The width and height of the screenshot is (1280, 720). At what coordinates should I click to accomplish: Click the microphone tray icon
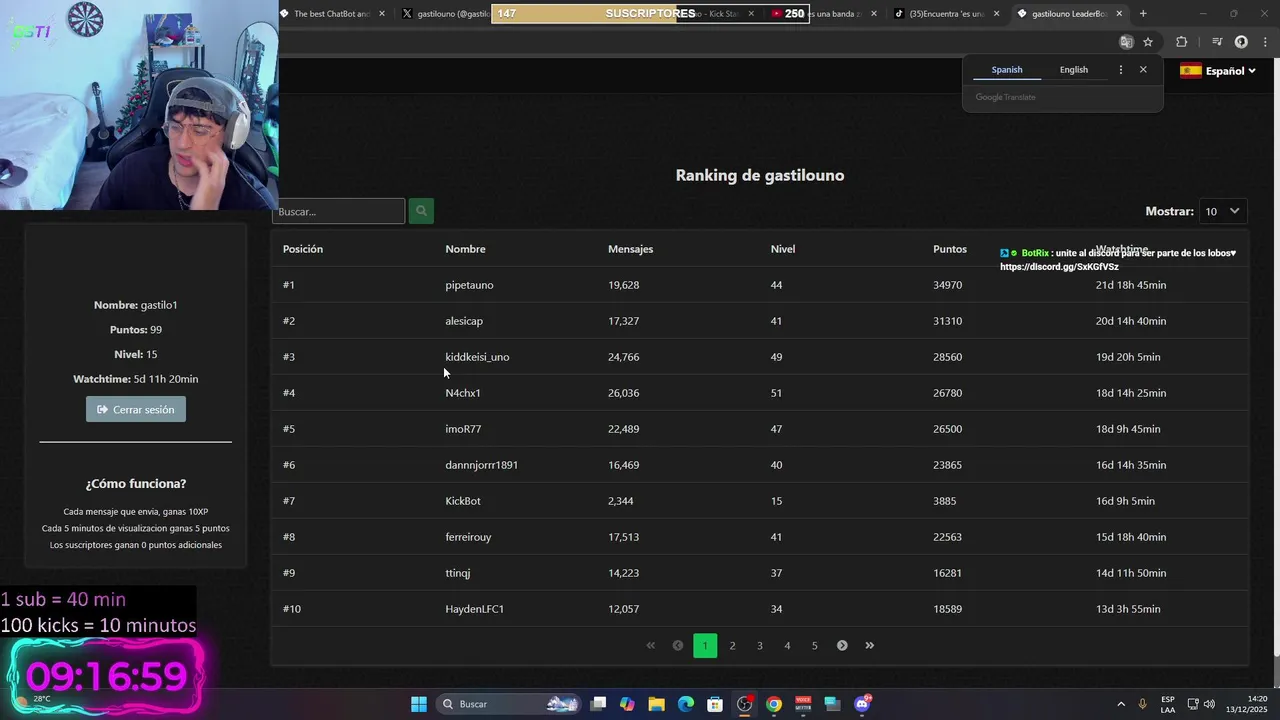(1142, 704)
